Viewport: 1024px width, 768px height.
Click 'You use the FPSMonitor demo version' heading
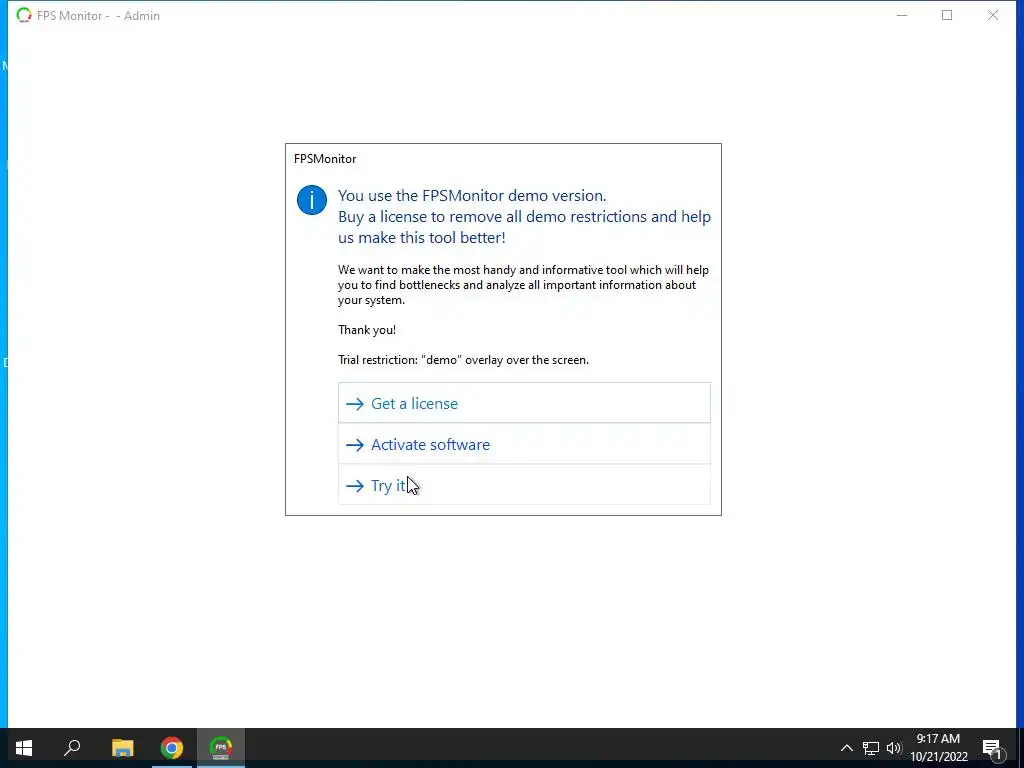[472, 195]
